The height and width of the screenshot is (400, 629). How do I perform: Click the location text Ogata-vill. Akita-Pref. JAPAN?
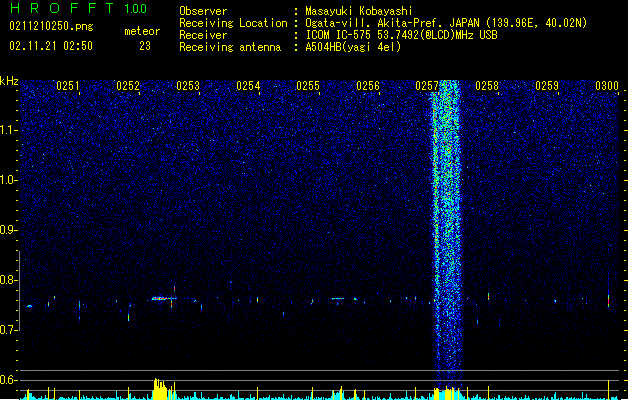pyautogui.click(x=392, y=23)
